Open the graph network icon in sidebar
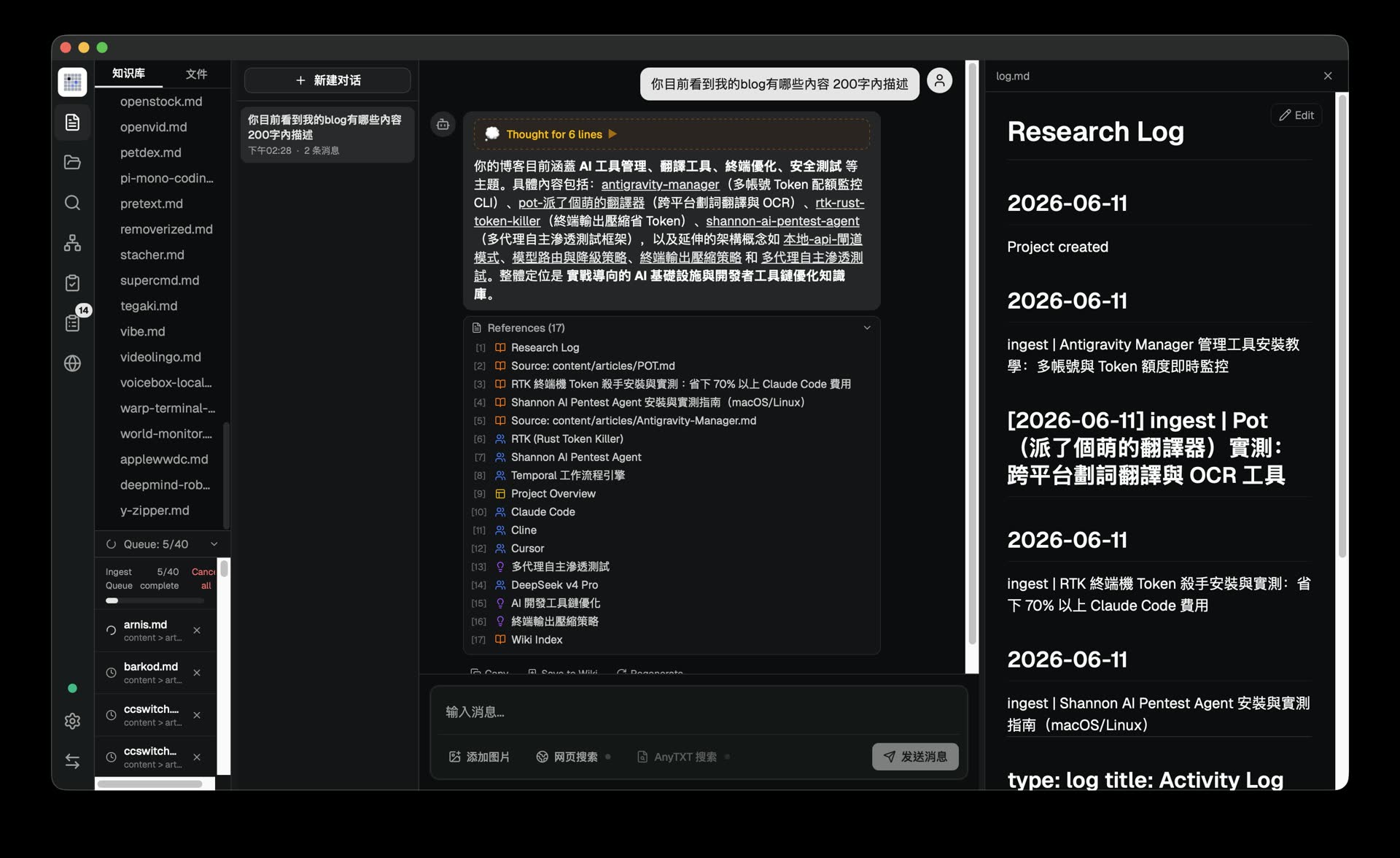 72,242
